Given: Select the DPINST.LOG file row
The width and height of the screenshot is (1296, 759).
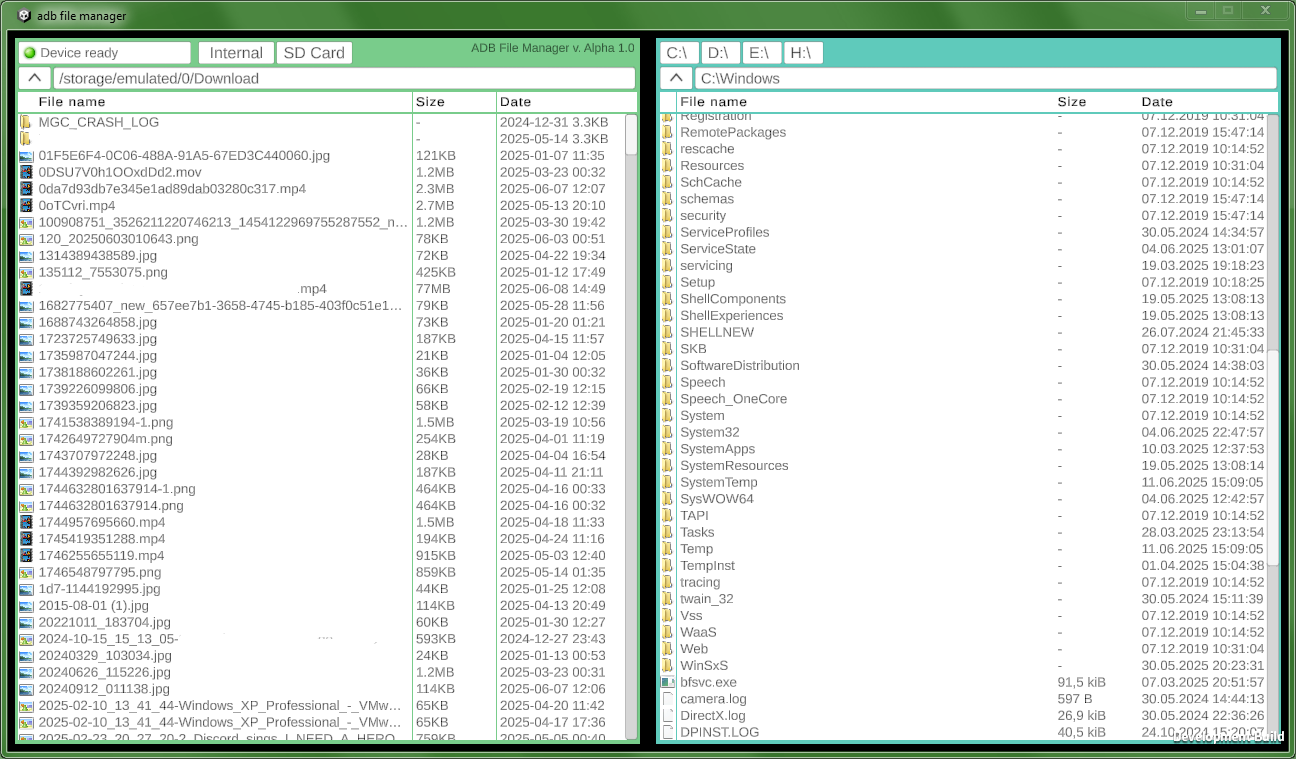Looking at the screenshot, I should tap(964, 732).
